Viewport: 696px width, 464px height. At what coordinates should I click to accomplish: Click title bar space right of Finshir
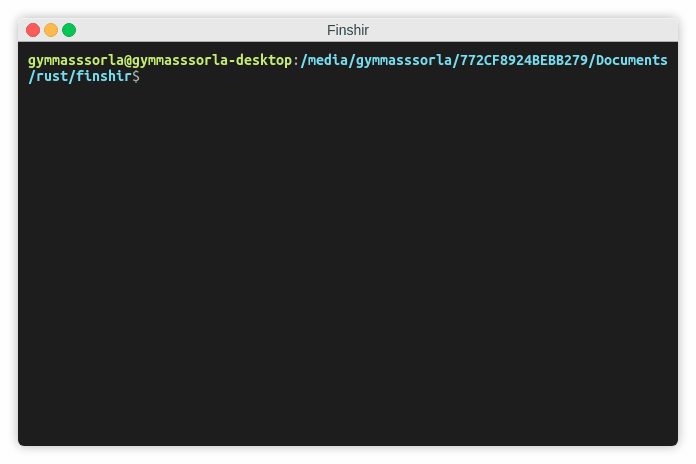523,30
